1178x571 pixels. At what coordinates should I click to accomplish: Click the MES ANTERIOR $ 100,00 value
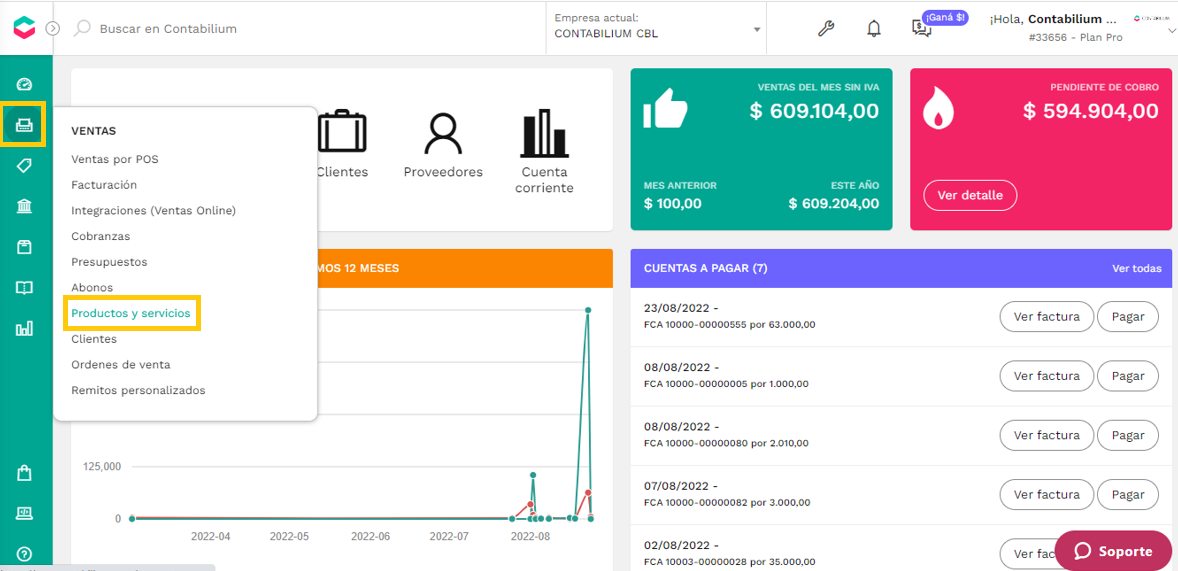point(673,204)
